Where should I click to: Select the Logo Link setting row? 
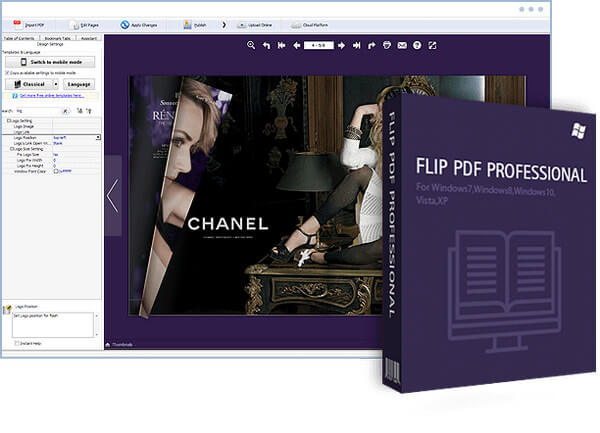pos(51,132)
